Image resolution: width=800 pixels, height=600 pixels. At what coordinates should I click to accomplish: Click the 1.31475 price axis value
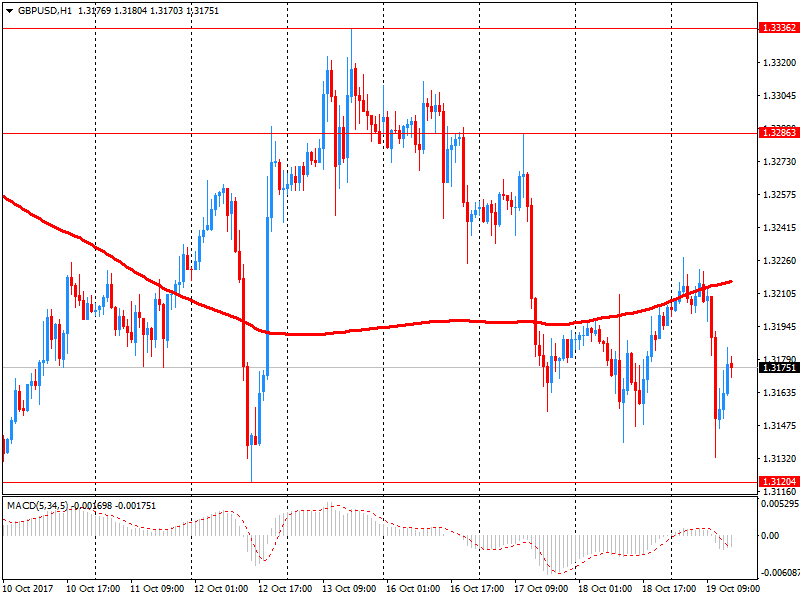(x=780, y=426)
